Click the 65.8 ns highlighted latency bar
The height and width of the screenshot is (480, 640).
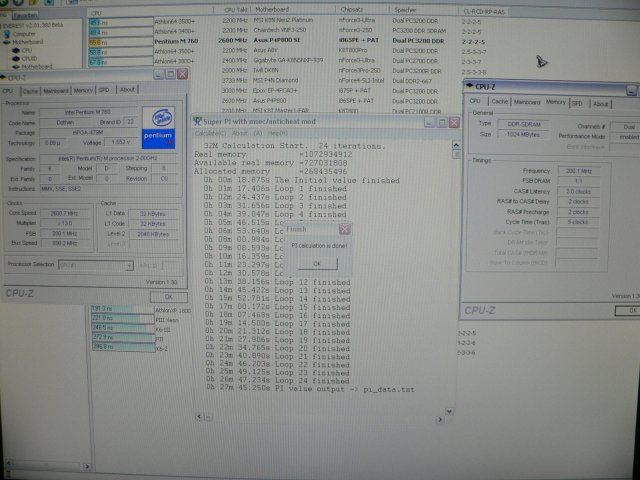pos(121,42)
